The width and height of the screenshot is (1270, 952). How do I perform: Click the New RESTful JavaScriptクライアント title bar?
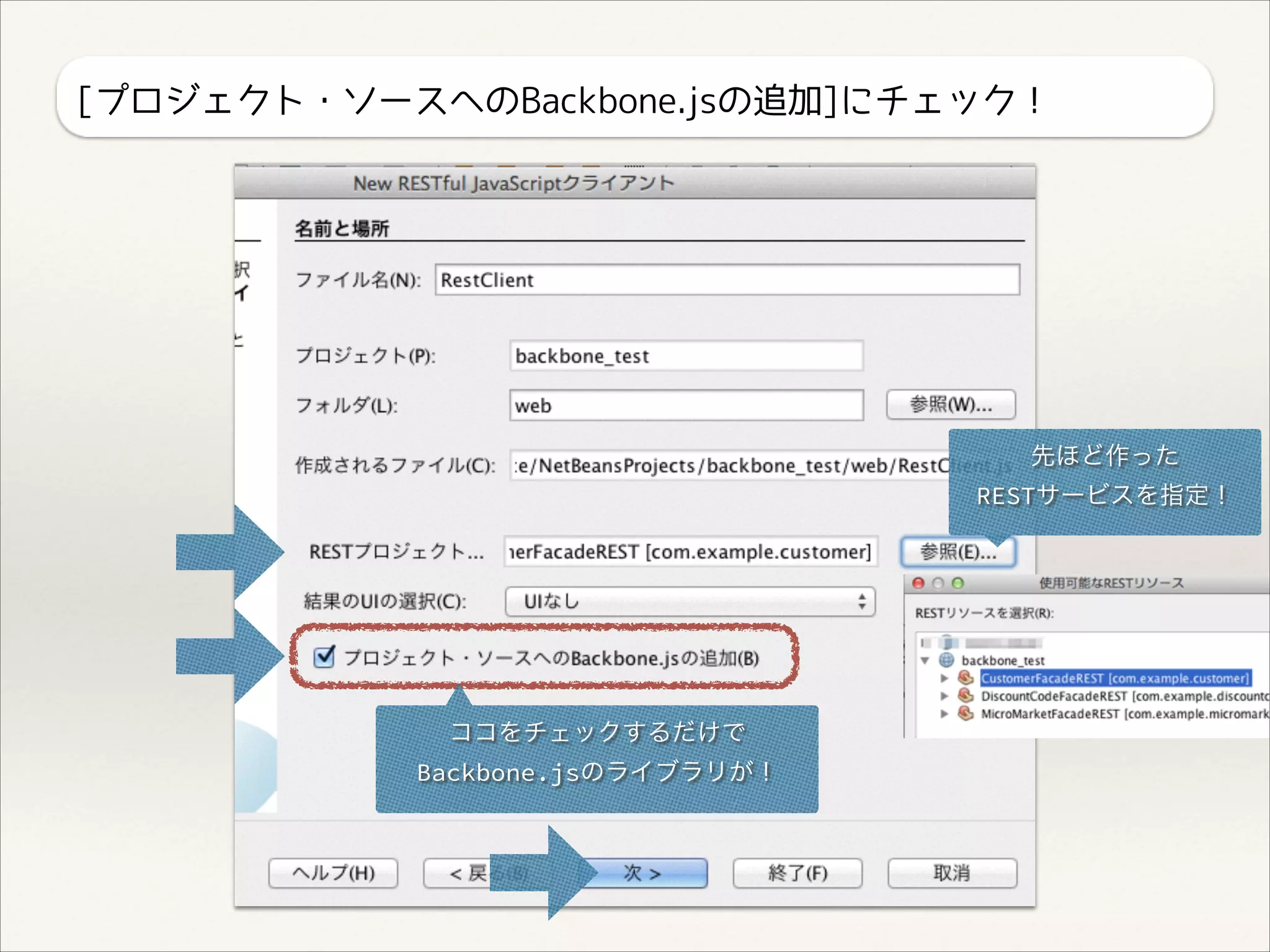(635, 183)
